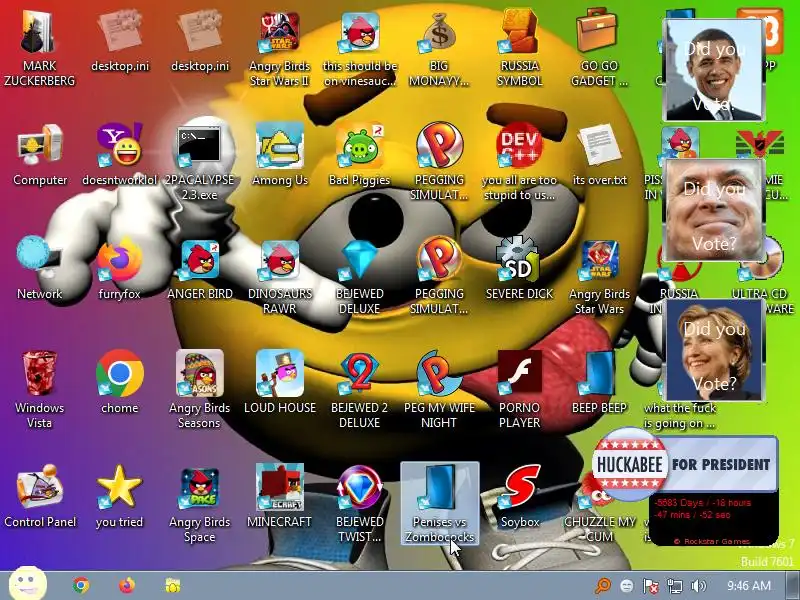Click the magnifier tray icon
Image resolution: width=800 pixels, height=600 pixels.
603,586
